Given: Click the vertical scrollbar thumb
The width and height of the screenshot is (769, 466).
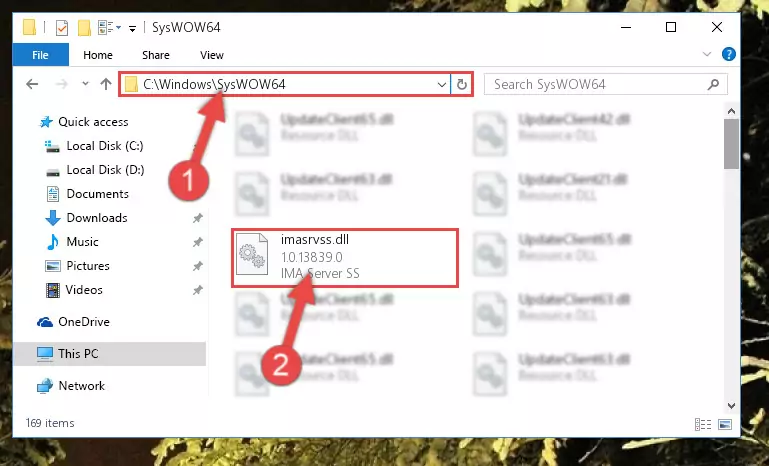Looking at the screenshot, I should click(x=731, y=144).
